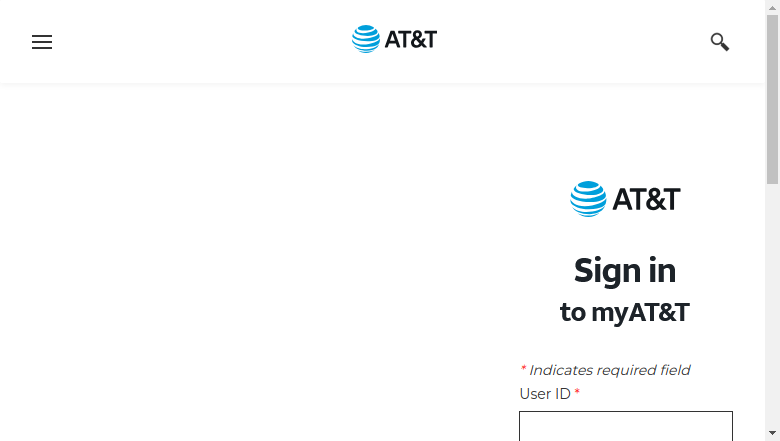Click the empty header space between menu and logo

point(201,42)
